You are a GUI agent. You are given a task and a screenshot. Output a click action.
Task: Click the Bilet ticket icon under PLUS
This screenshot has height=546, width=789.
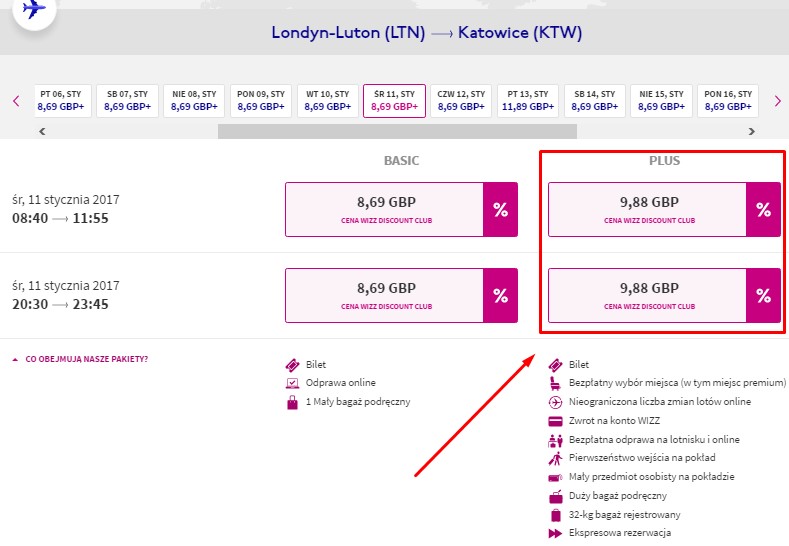pos(555,365)
